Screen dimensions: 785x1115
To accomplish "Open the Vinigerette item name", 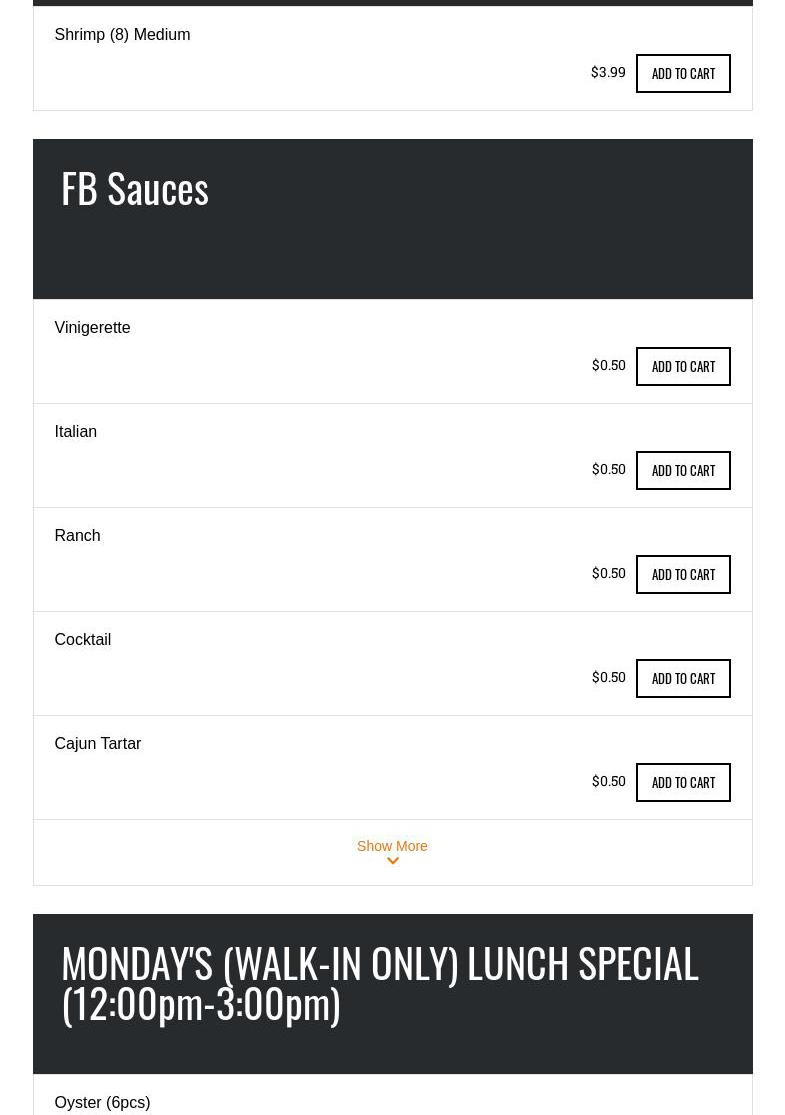I will point(92,327).
